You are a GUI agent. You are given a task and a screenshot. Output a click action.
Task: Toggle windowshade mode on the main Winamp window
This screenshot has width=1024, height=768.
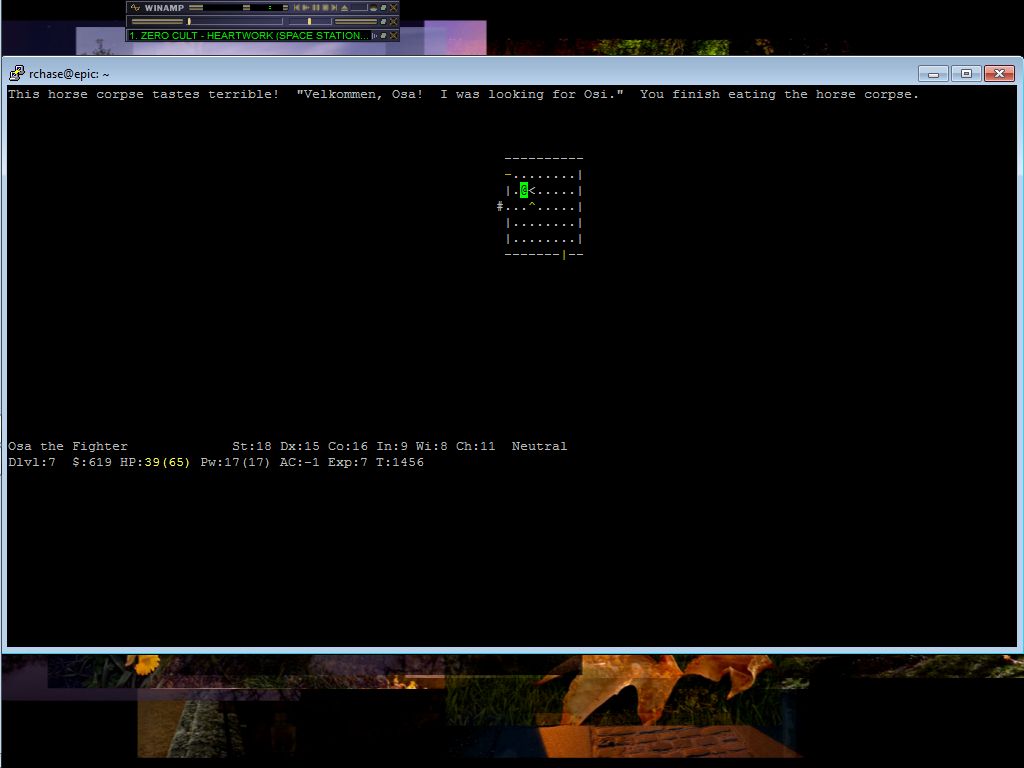click(x=382, y=7)
